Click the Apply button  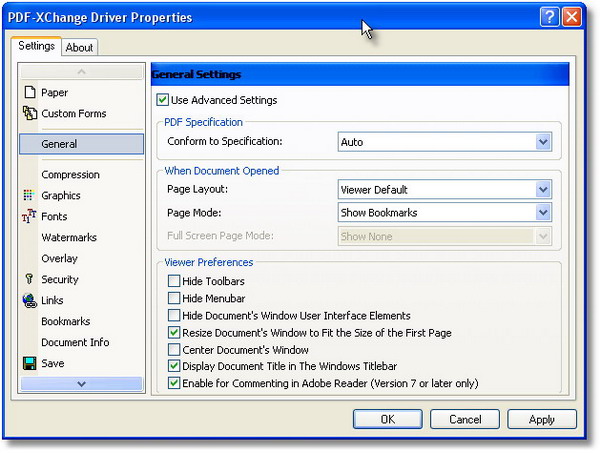[542, 419]
